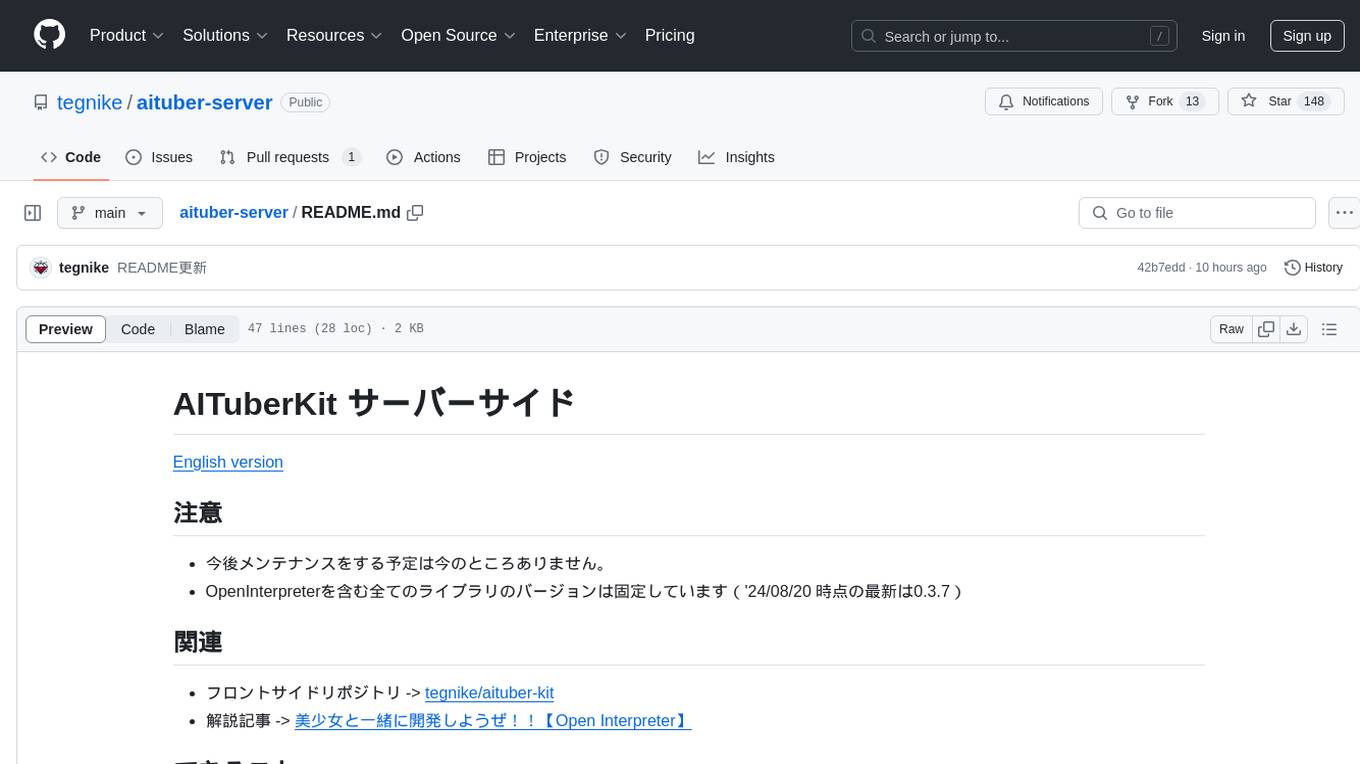Image resolution: width=1360 pixels, height=764 pixels.
Task: Focus the Search or jump to field
Action: coord(1014,36)
